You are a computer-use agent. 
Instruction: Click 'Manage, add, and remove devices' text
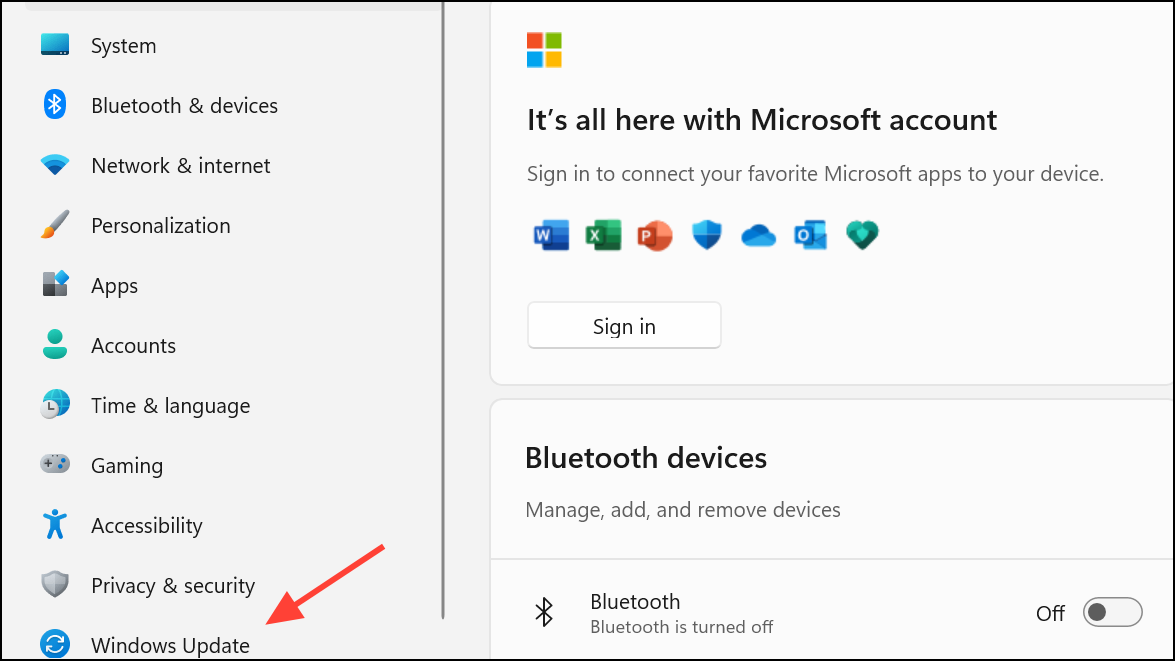pos(683,510)
